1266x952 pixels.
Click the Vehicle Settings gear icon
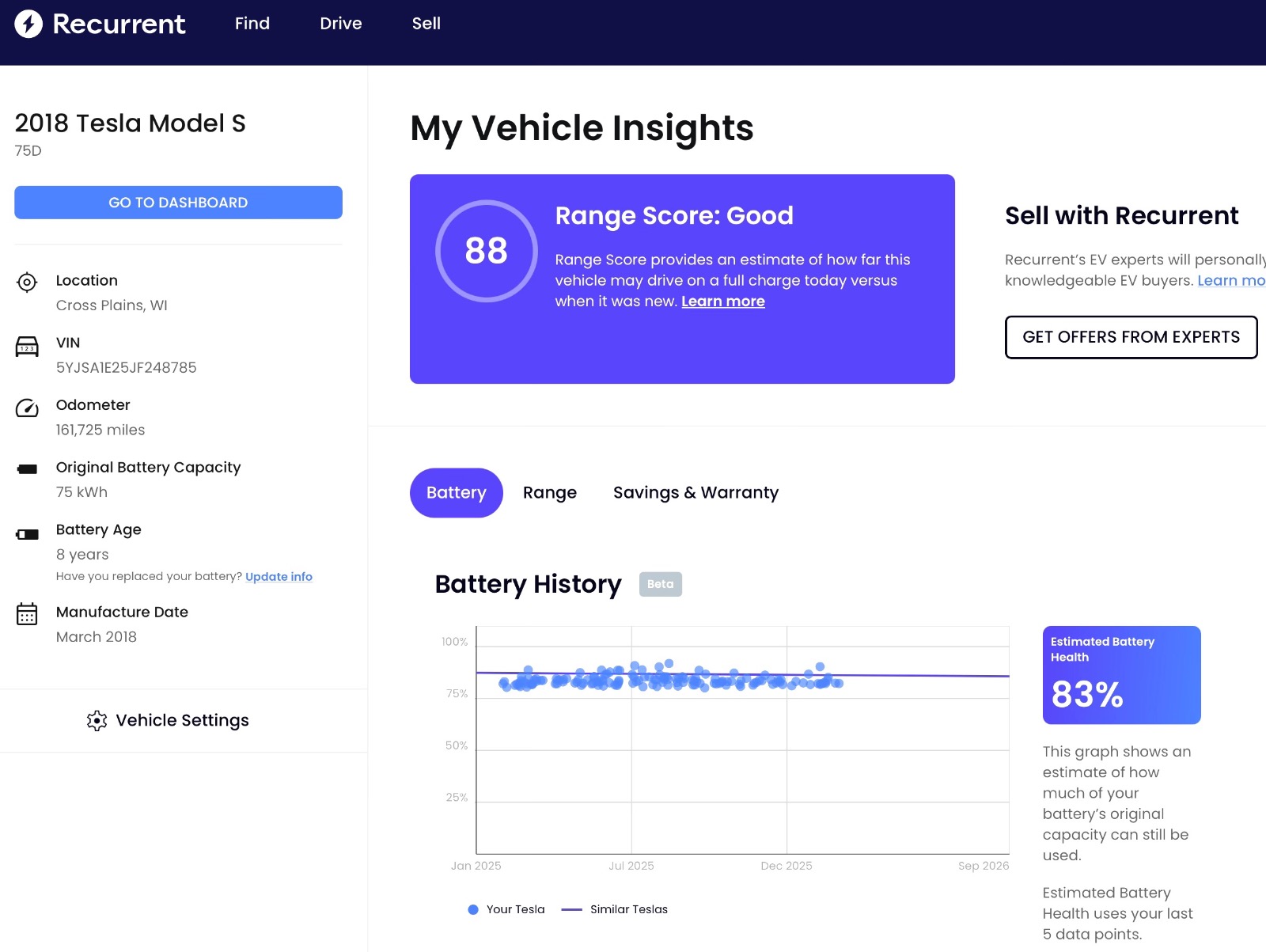[x=97, y=721]
